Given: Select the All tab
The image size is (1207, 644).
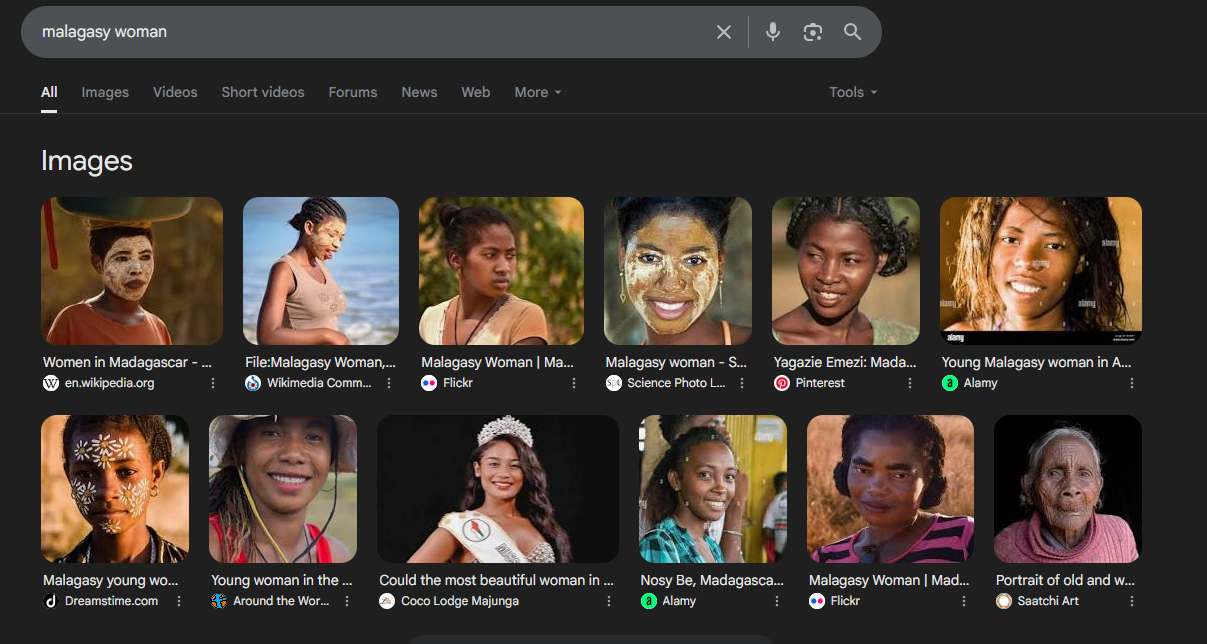Looking at the screenshot, I should pyautogui.click(x=49, y=92).
